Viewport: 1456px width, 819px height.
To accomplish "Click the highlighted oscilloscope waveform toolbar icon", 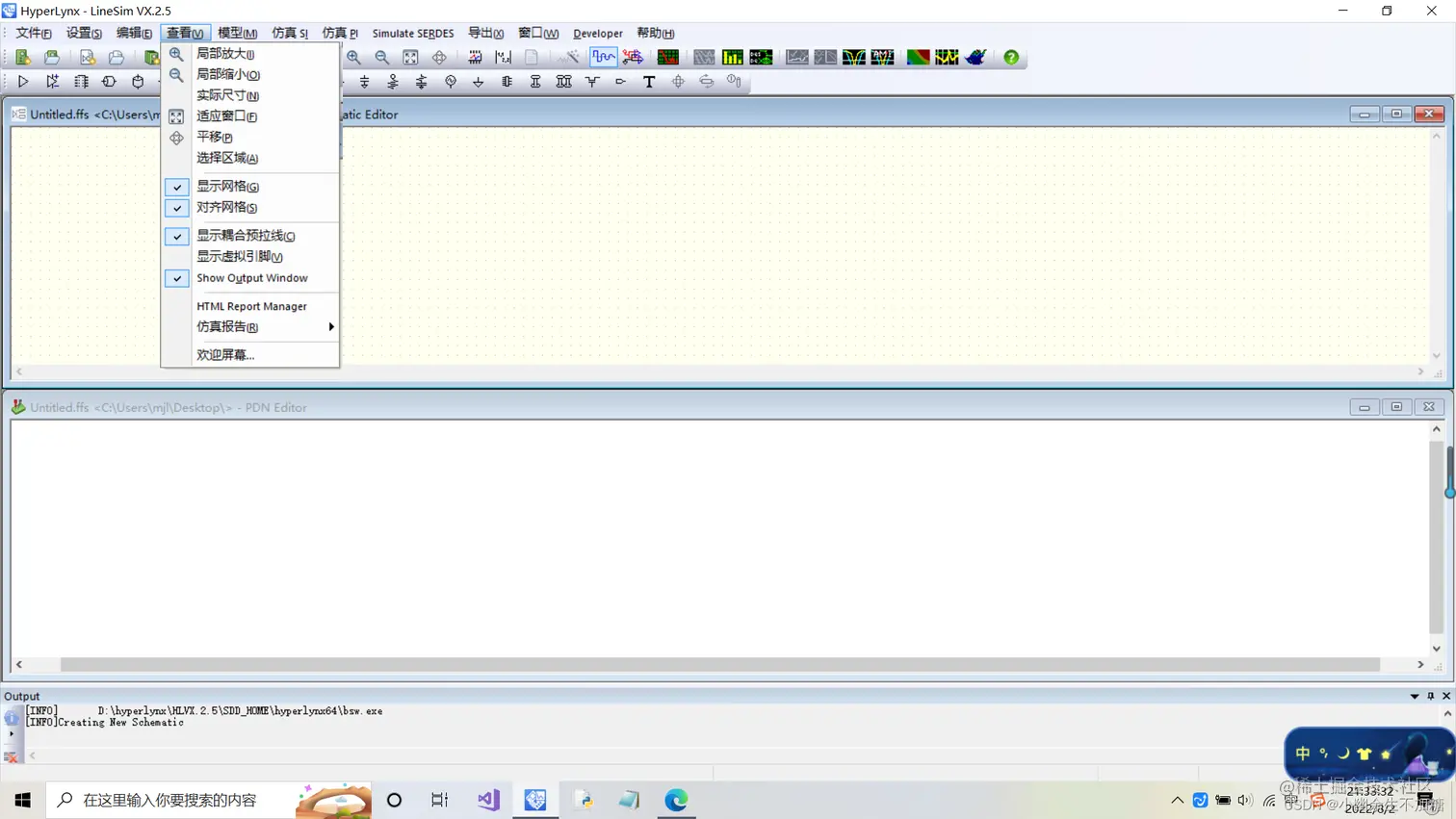I will (604, 58).
